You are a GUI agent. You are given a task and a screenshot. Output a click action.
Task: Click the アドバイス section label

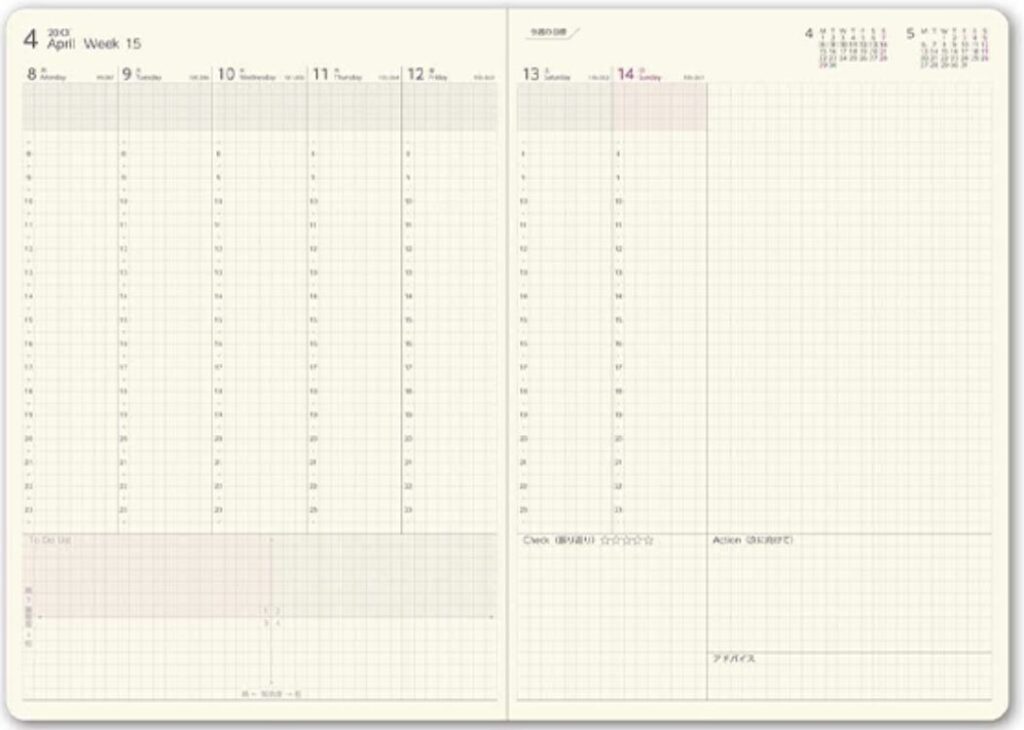pos(733,658)
